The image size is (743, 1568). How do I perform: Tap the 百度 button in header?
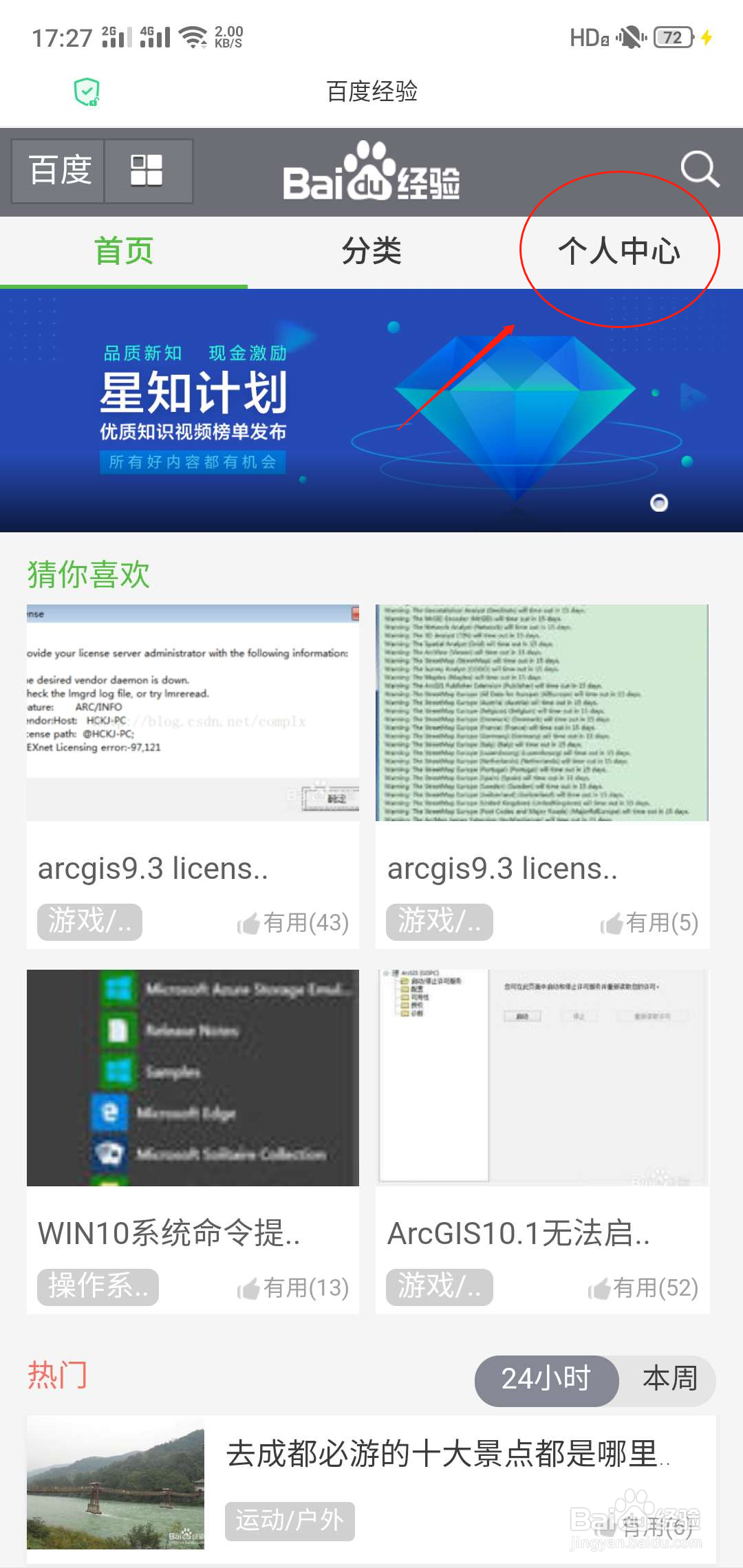(x=60, y=171)
